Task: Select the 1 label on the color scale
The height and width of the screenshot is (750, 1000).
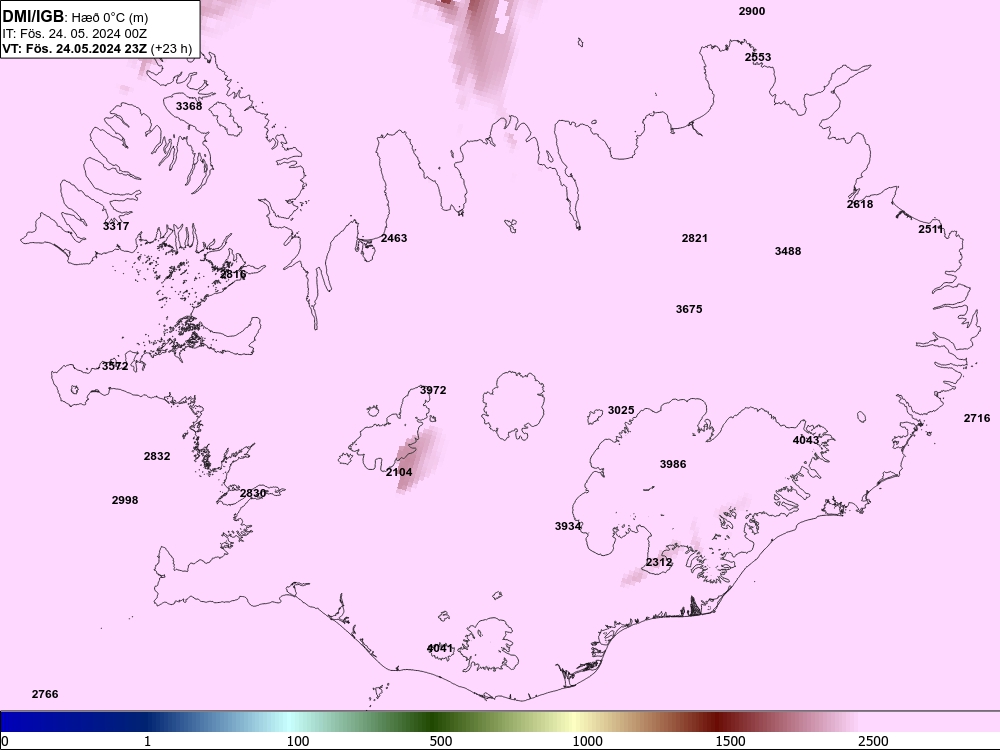Action: tap(147, 741)
